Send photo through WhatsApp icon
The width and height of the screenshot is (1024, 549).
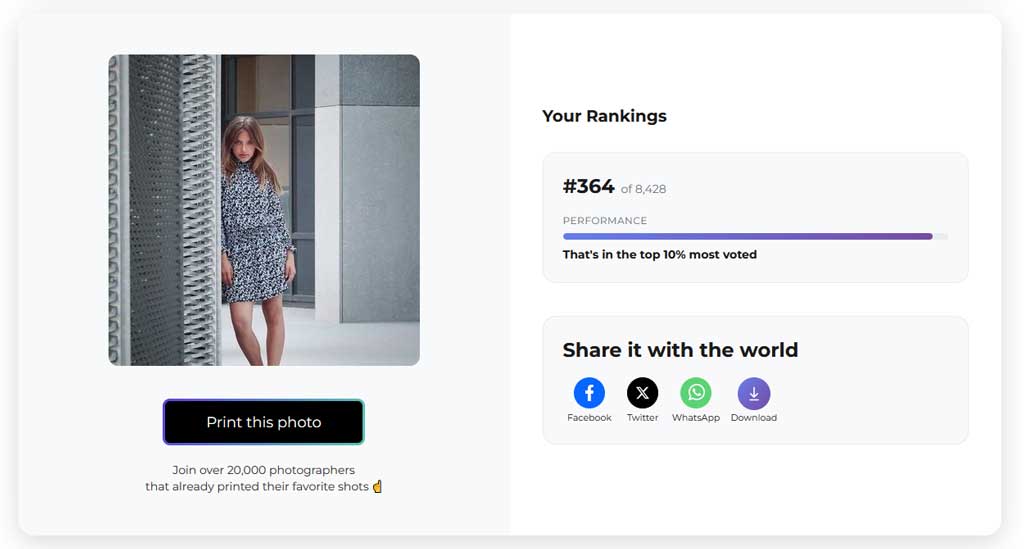click(x=696, y=393)
